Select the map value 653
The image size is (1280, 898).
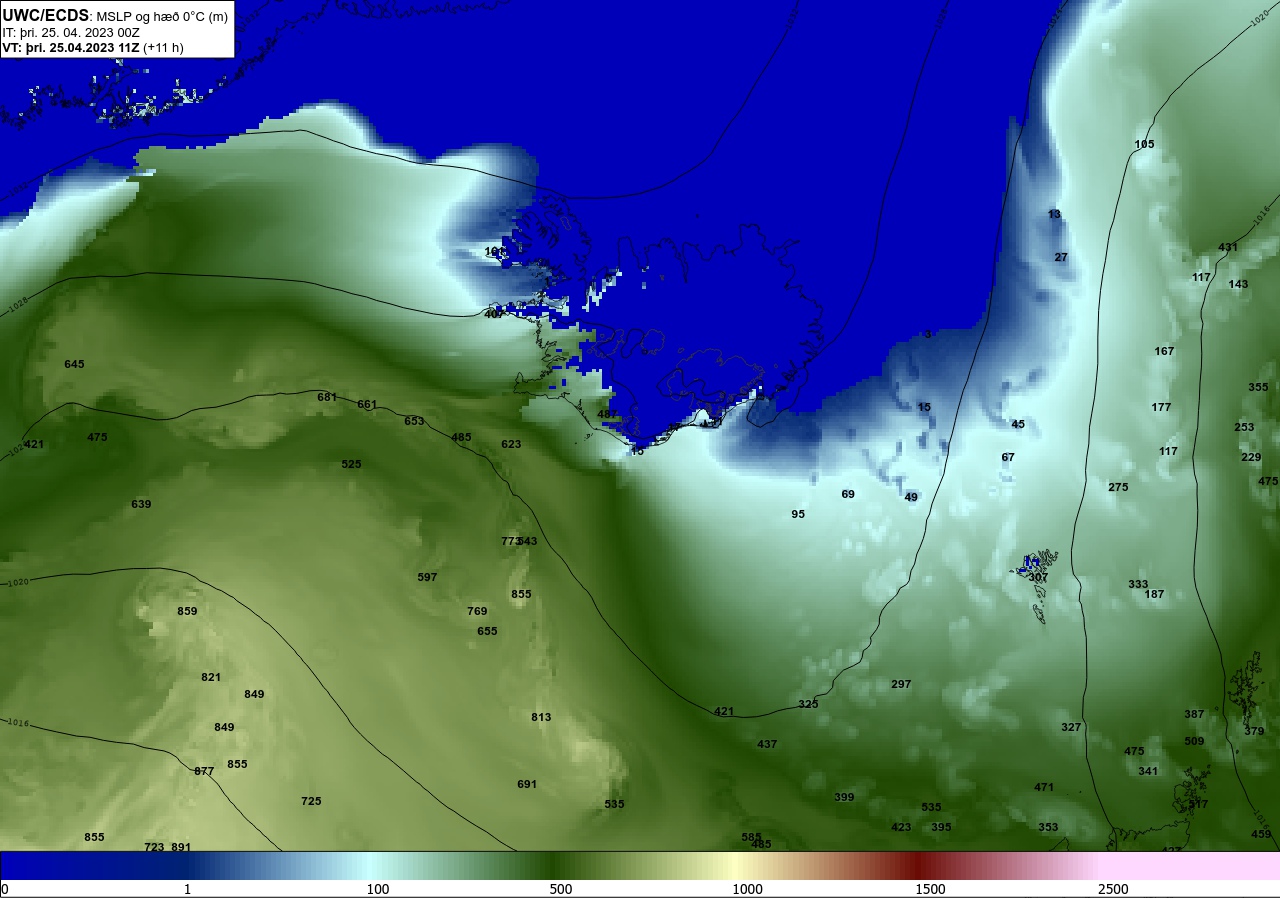(414, 421)
